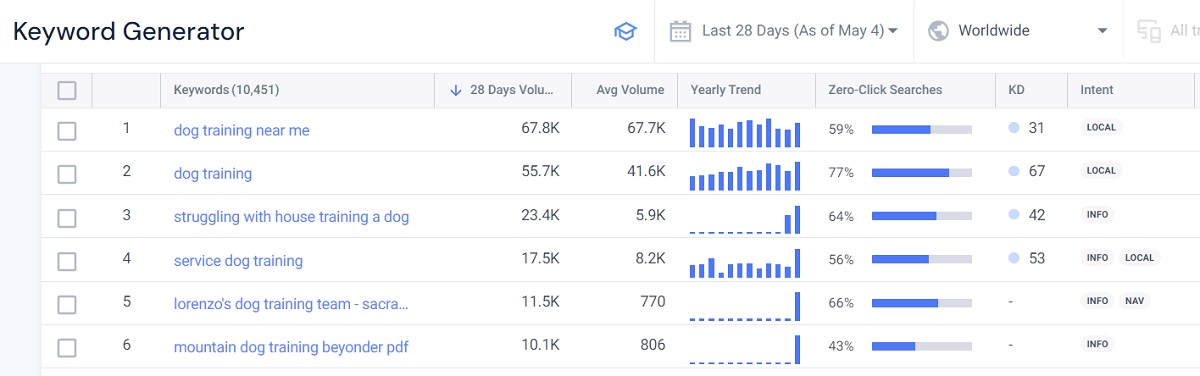This screenshot has height=376, width=1200.
Task: Click the Keyword Generator page title
Action: pos(129,32)
